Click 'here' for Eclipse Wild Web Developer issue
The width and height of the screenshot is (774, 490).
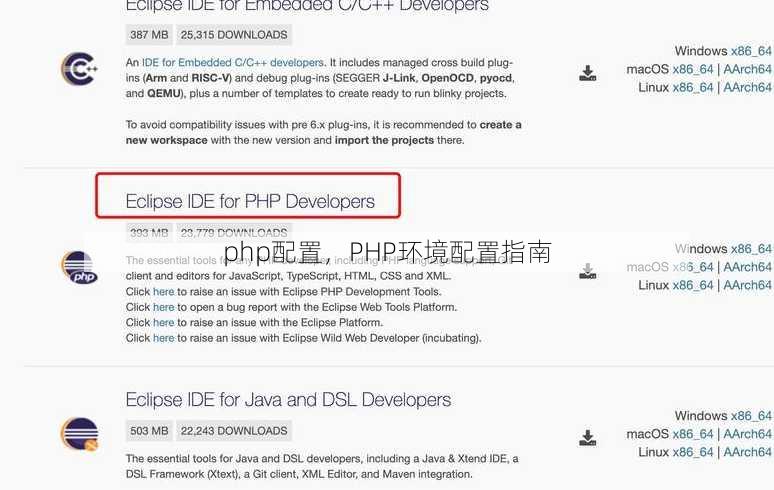164,338
